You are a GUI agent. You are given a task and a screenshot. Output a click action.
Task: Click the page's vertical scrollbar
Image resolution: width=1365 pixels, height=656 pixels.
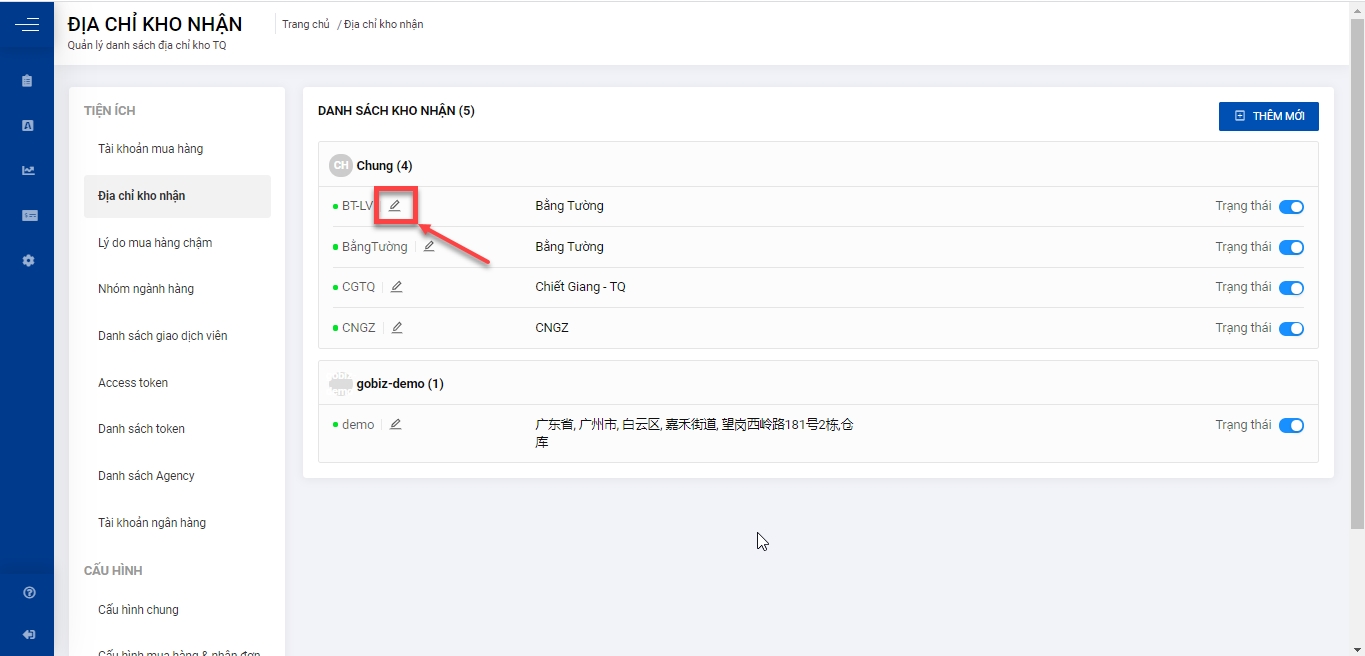1357,270
